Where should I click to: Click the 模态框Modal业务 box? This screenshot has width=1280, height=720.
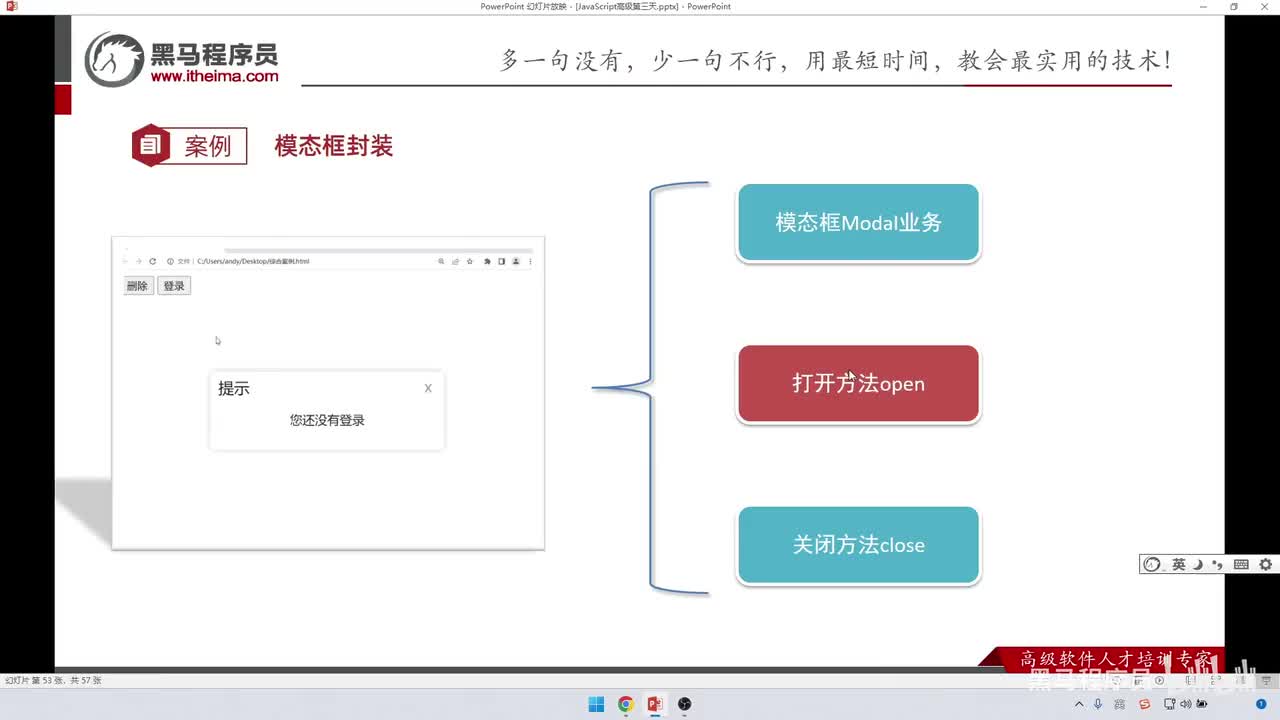[858, 223]
